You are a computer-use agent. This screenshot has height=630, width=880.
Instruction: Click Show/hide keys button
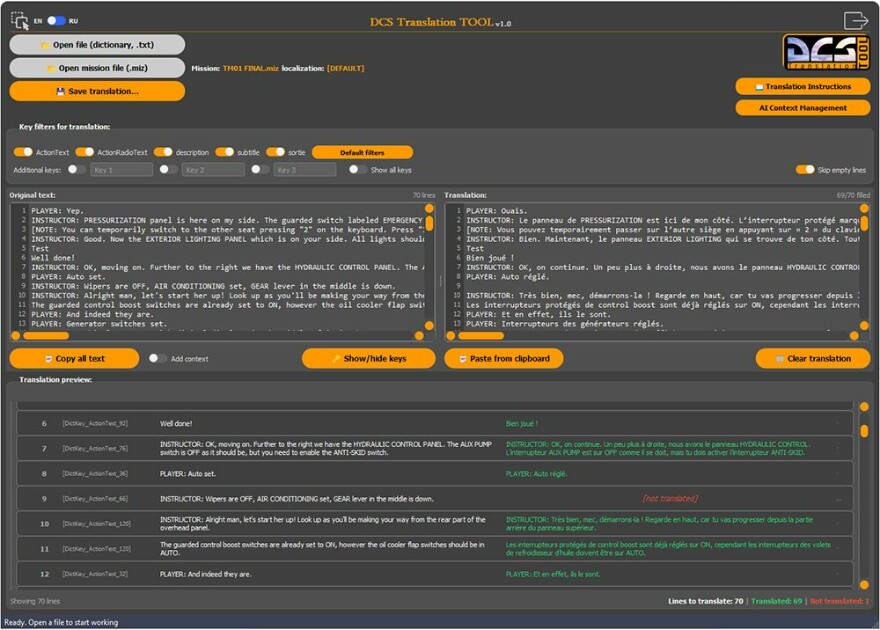(369, 358)
